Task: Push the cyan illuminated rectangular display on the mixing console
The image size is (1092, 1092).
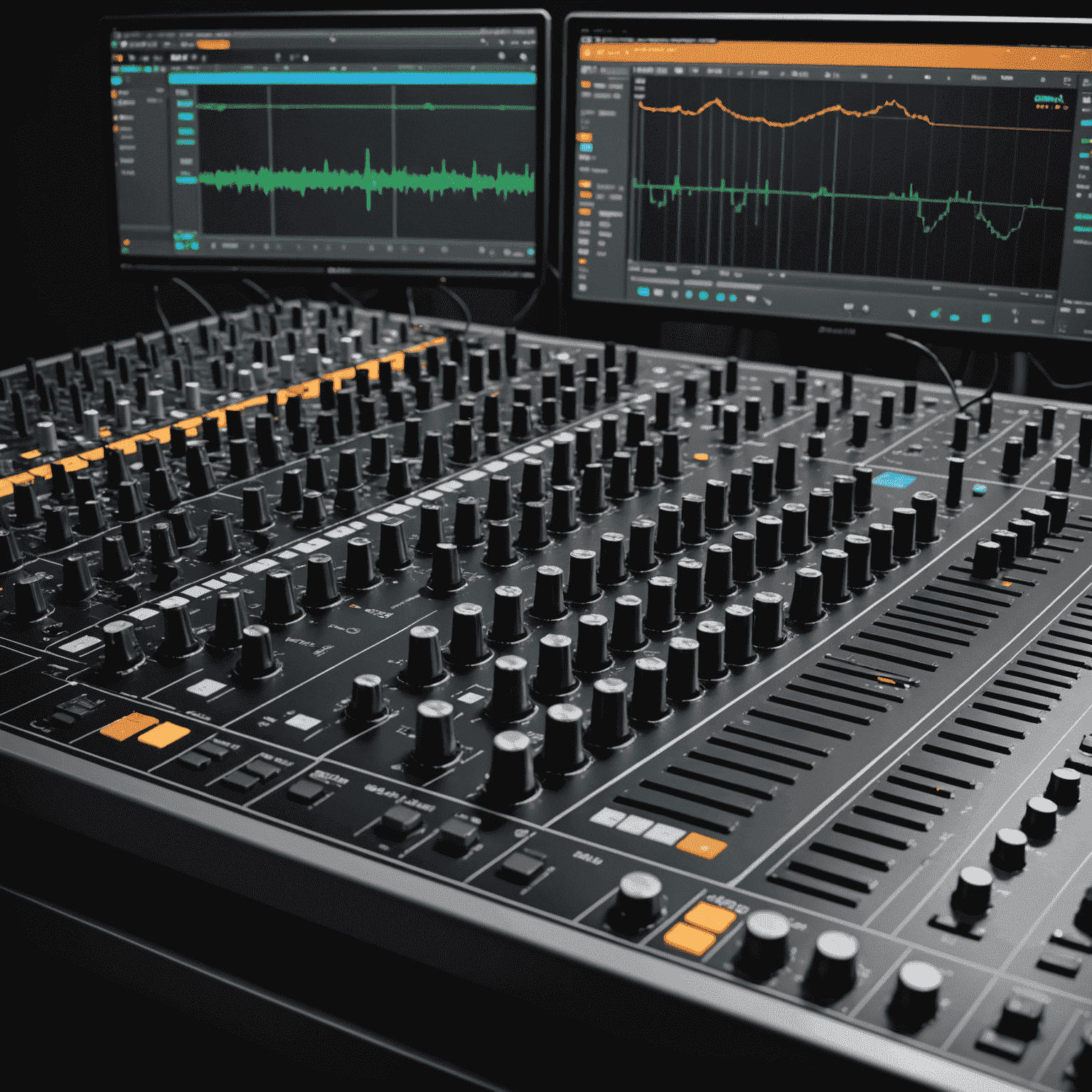Action: tap(893, 480)
